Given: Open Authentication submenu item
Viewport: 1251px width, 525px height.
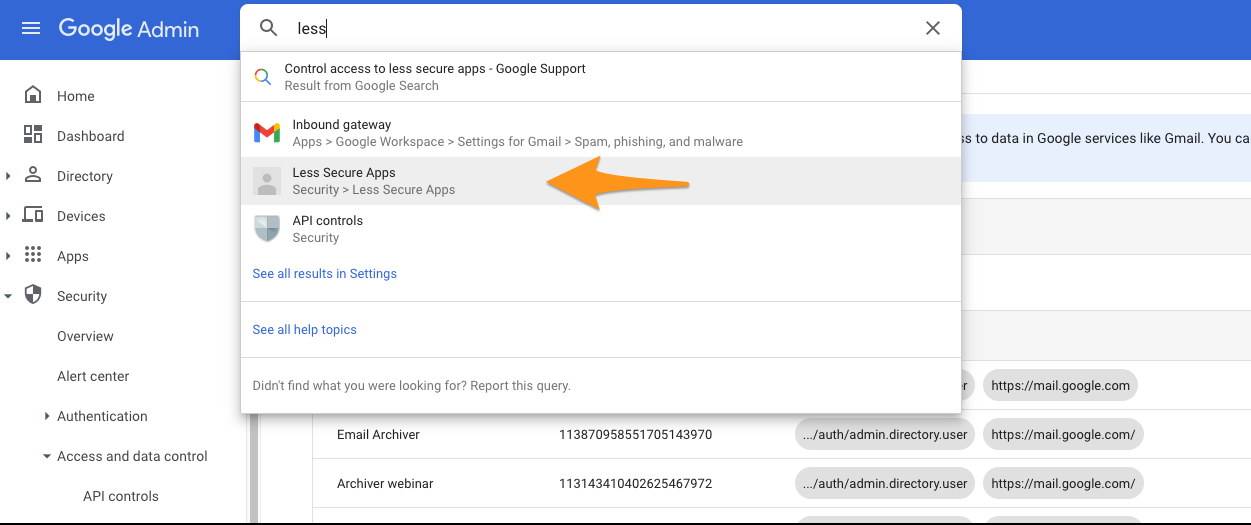Looking at the screenshot, I should tap(102, 416).
